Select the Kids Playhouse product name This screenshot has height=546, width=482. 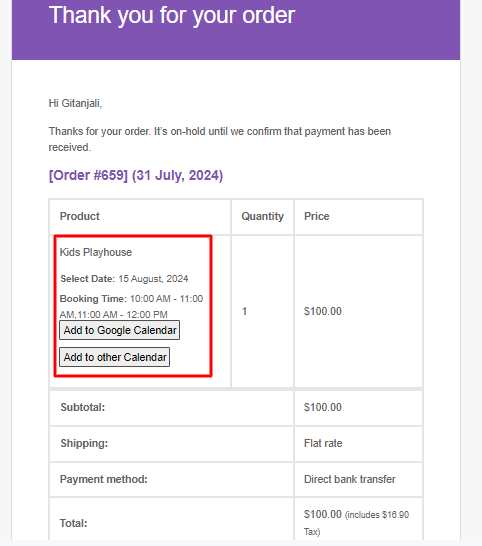point(96,252)
